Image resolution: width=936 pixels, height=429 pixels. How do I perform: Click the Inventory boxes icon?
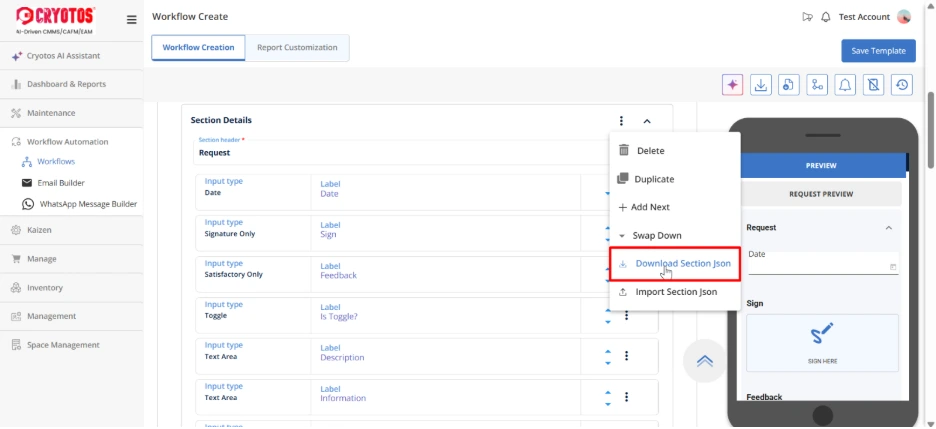16,288
